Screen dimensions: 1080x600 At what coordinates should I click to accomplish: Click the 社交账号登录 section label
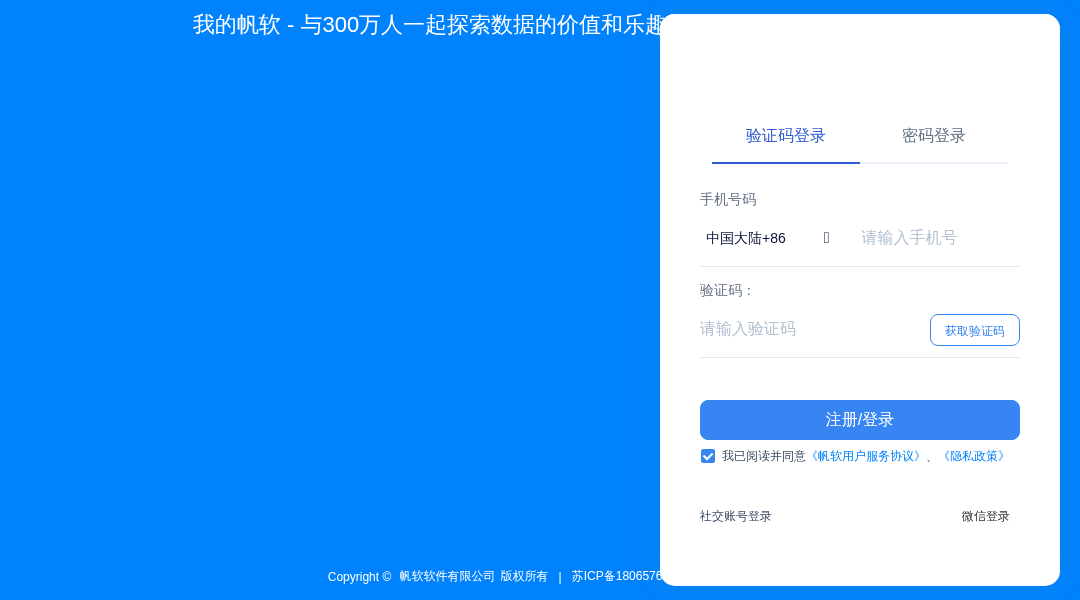click(x=735, y=516)
